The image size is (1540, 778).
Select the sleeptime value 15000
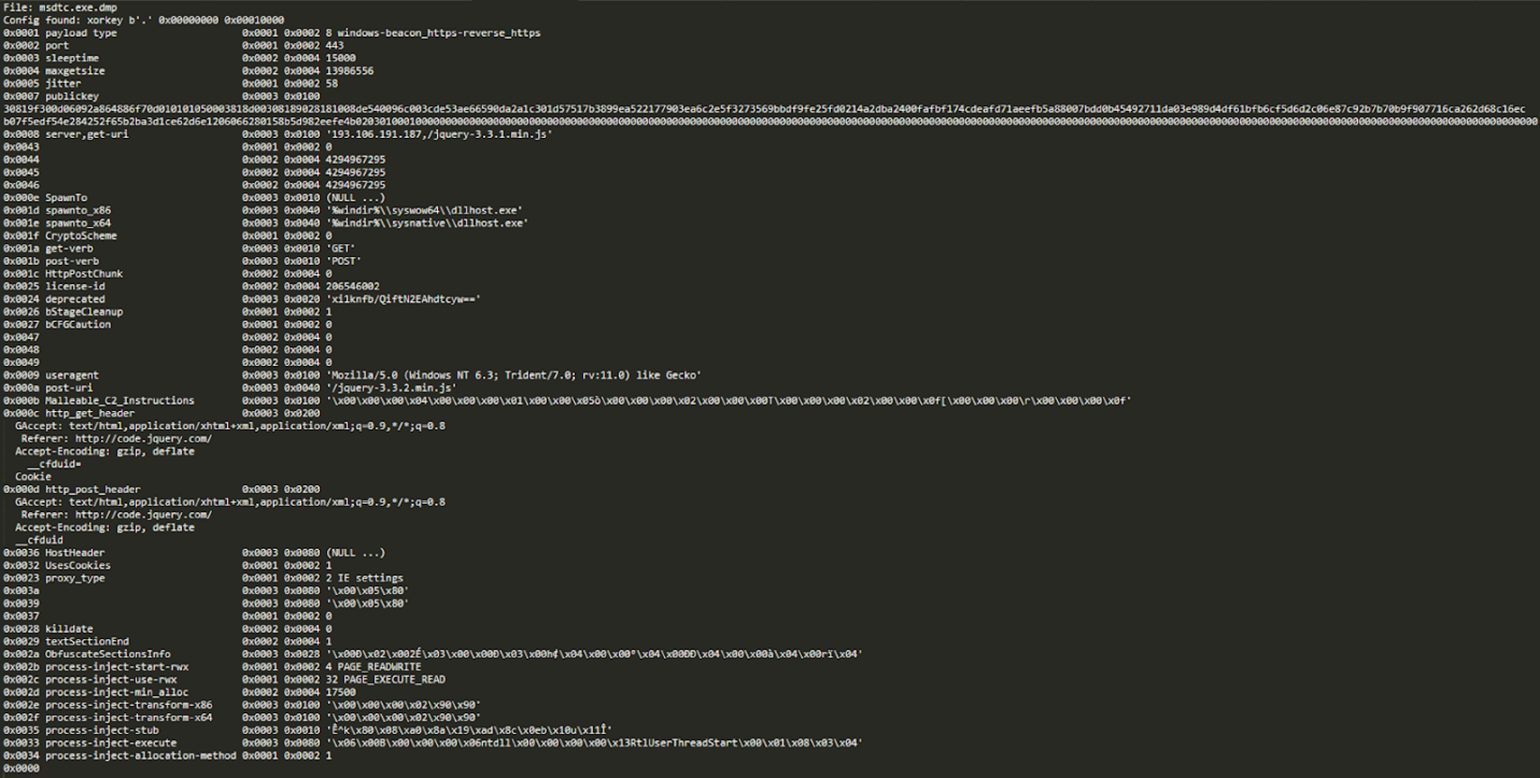pos(340,59)
